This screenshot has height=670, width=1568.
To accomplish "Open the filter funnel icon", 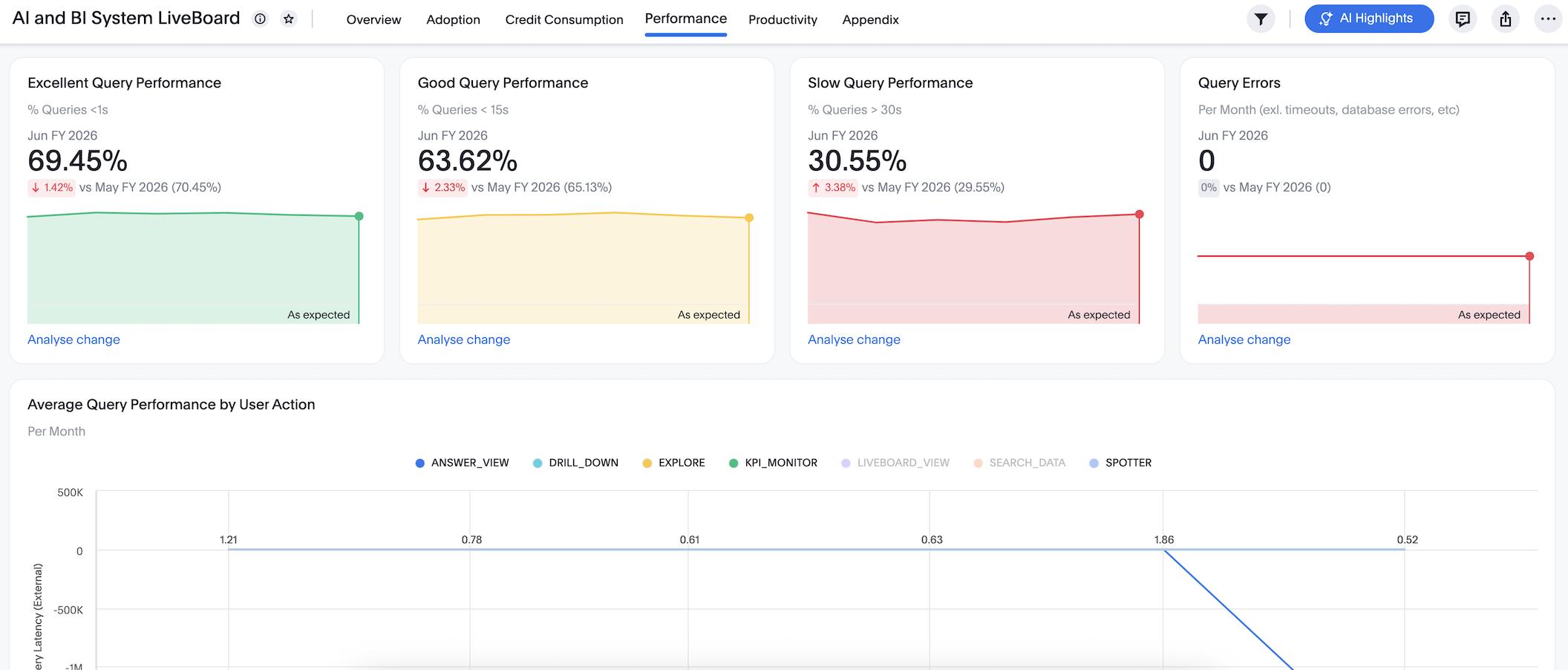I will tap(1261, 19).
